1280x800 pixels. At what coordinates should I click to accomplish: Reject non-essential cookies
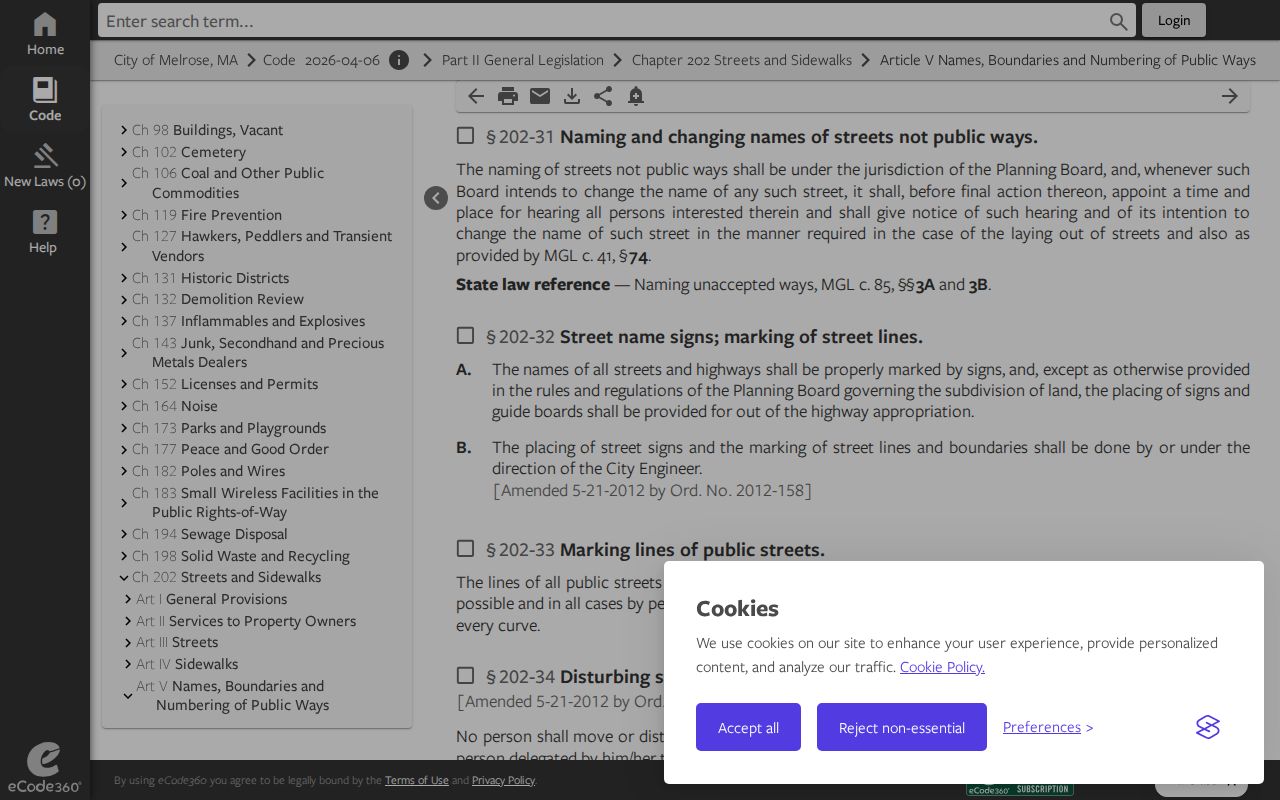pyautogui.click(x=902, y=727)
